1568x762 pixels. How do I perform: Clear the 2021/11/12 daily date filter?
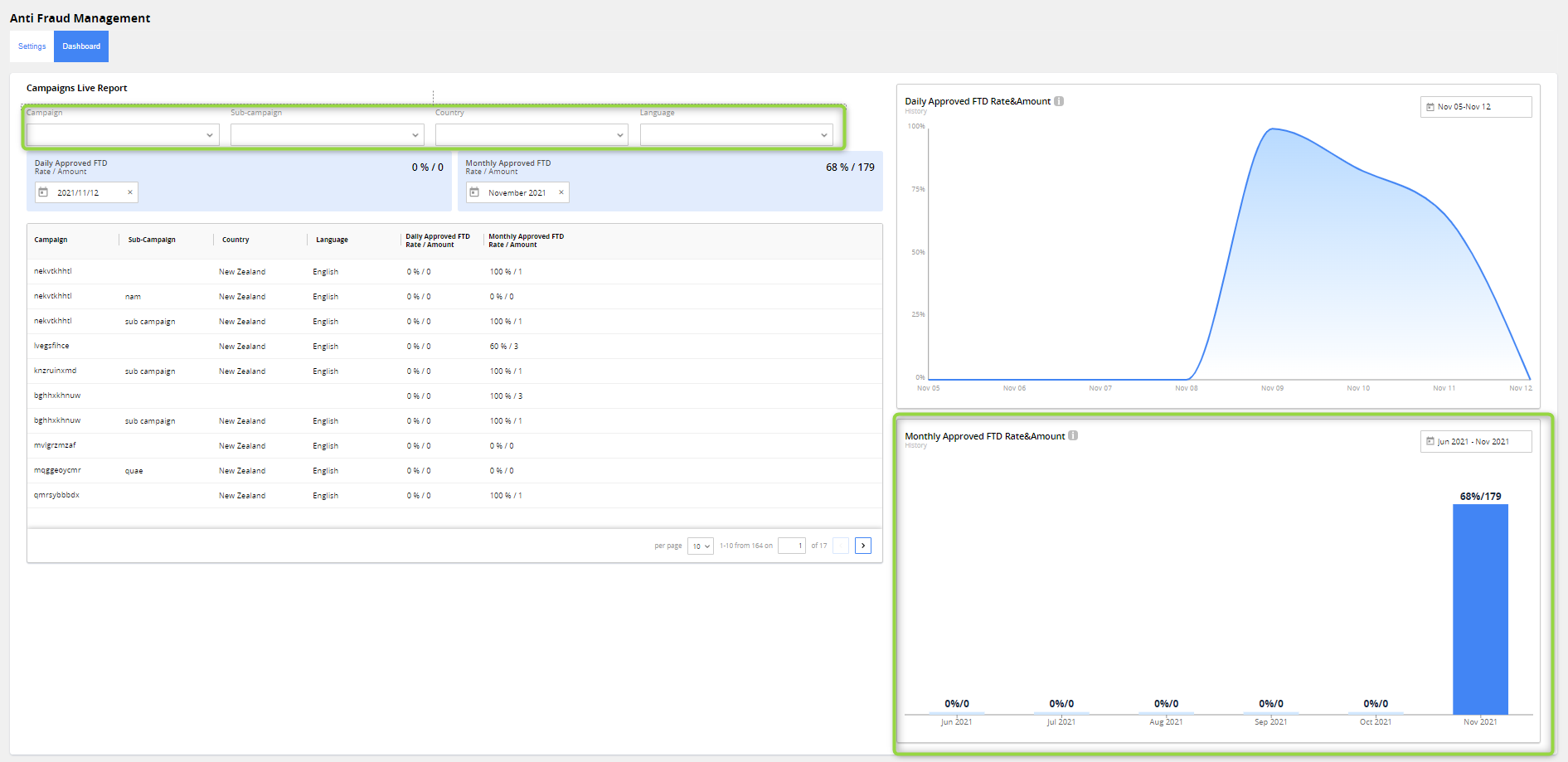(x=130, y=192)
